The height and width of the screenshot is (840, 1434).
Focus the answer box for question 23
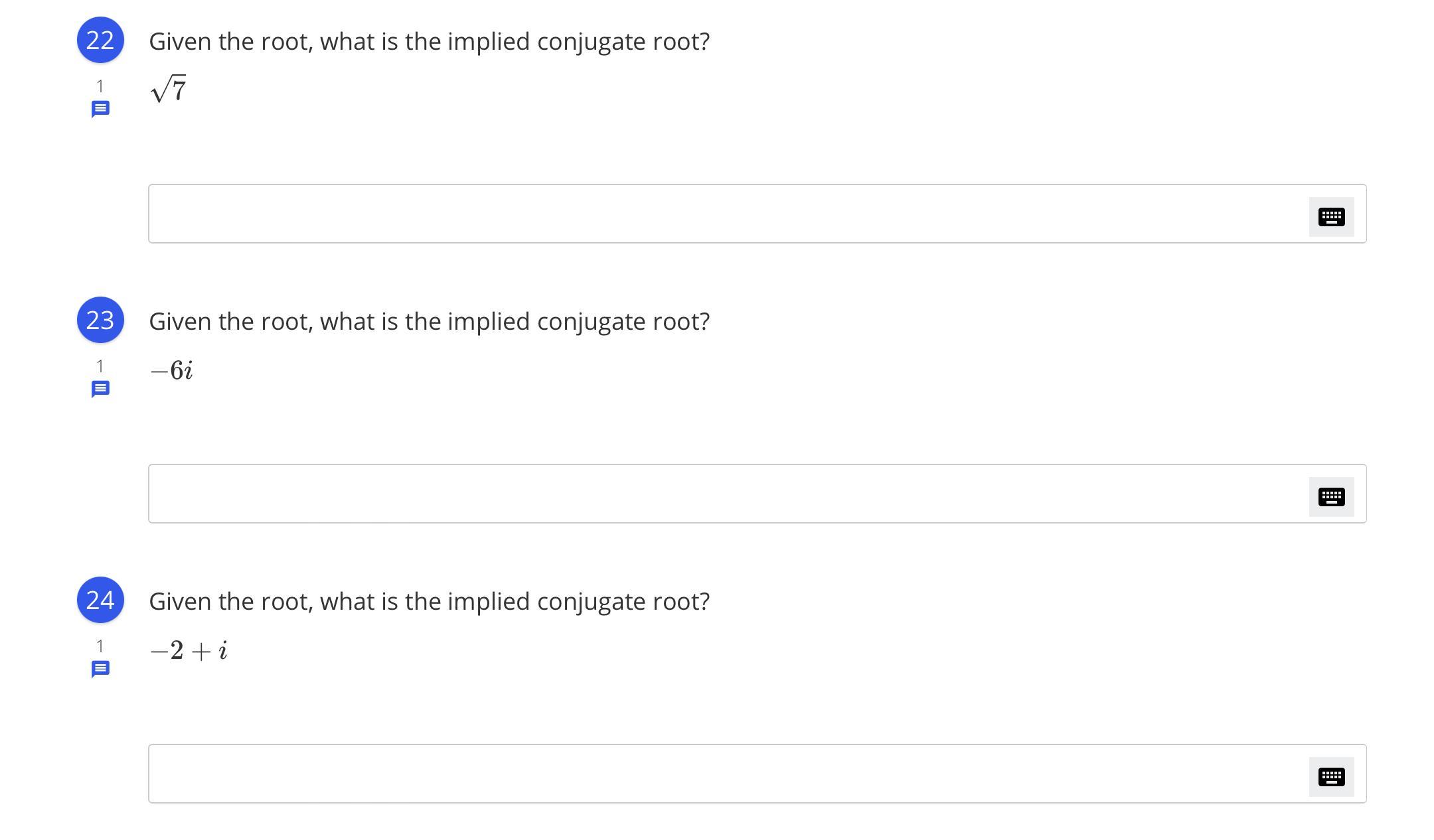coord(724,494)
